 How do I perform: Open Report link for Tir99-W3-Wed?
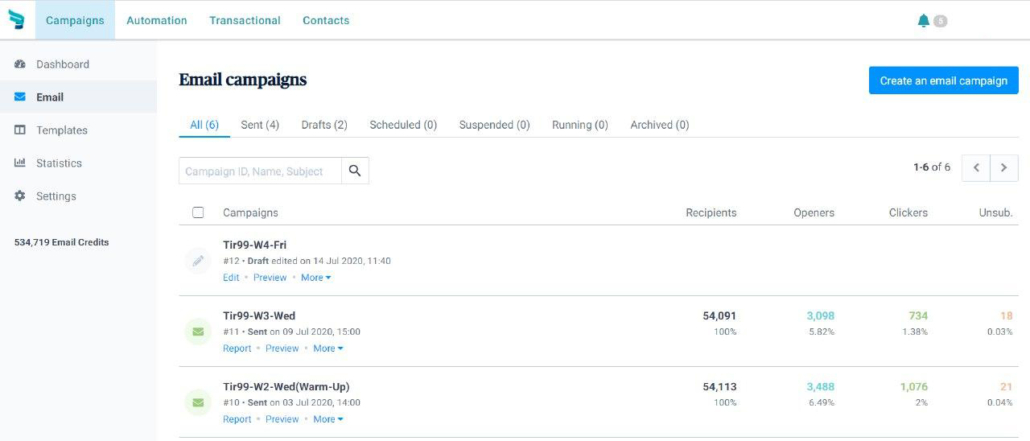[237, 348]
